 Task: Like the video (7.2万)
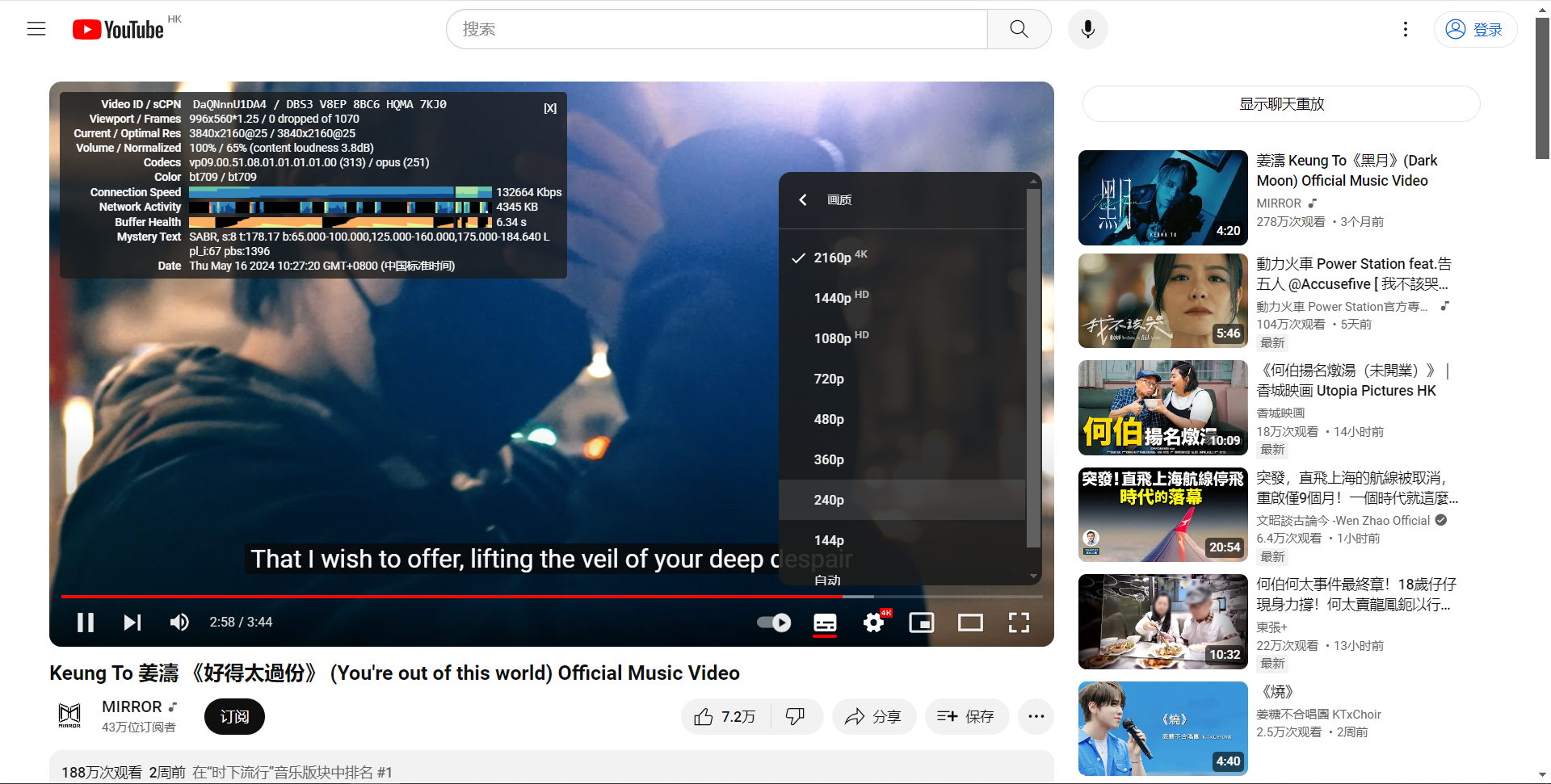click(725, 717)
